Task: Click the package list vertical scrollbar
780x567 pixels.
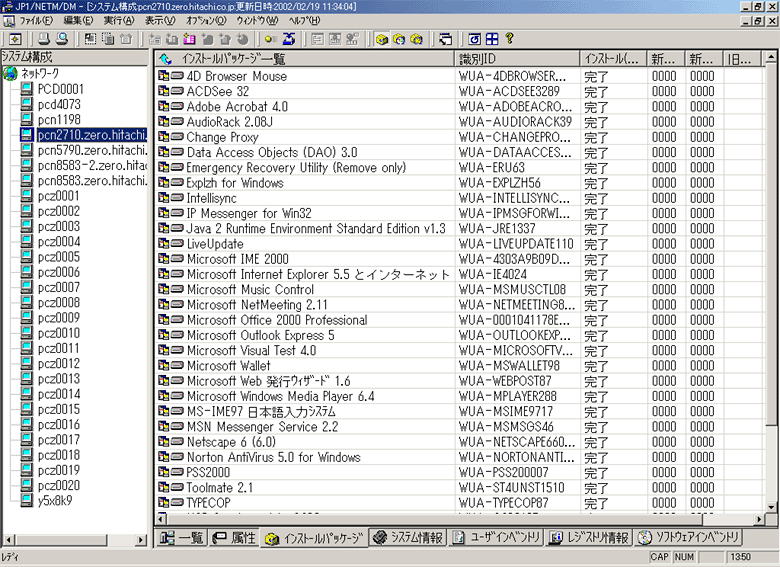Action: coord(771,300)
